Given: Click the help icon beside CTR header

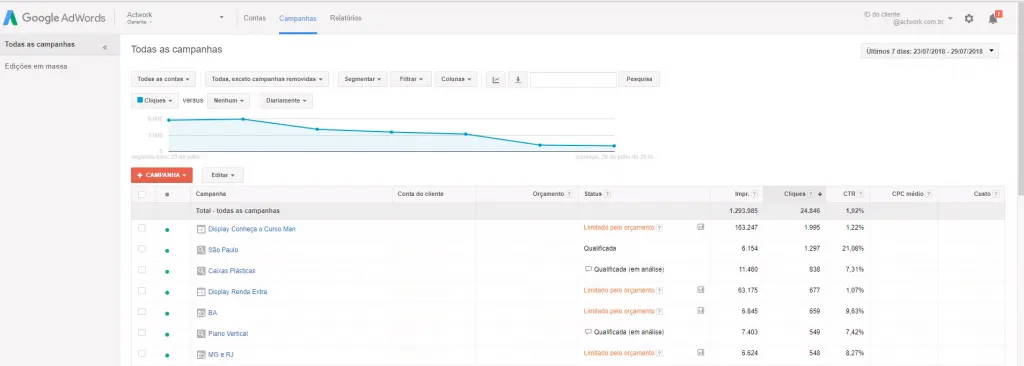Looking at the screenshot, I should click(861, 194).
